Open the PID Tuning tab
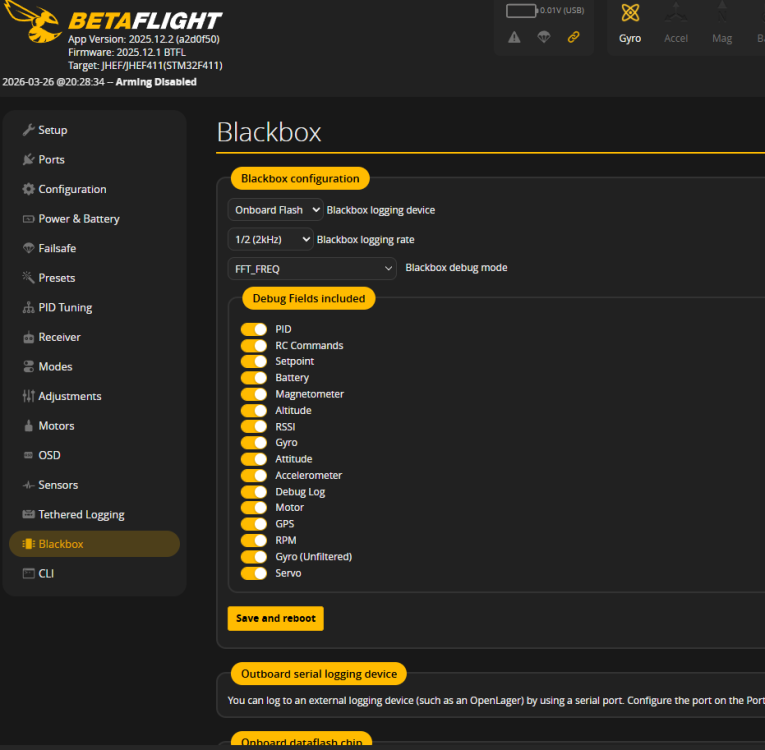The image size is (765, 750). point(65,308)
